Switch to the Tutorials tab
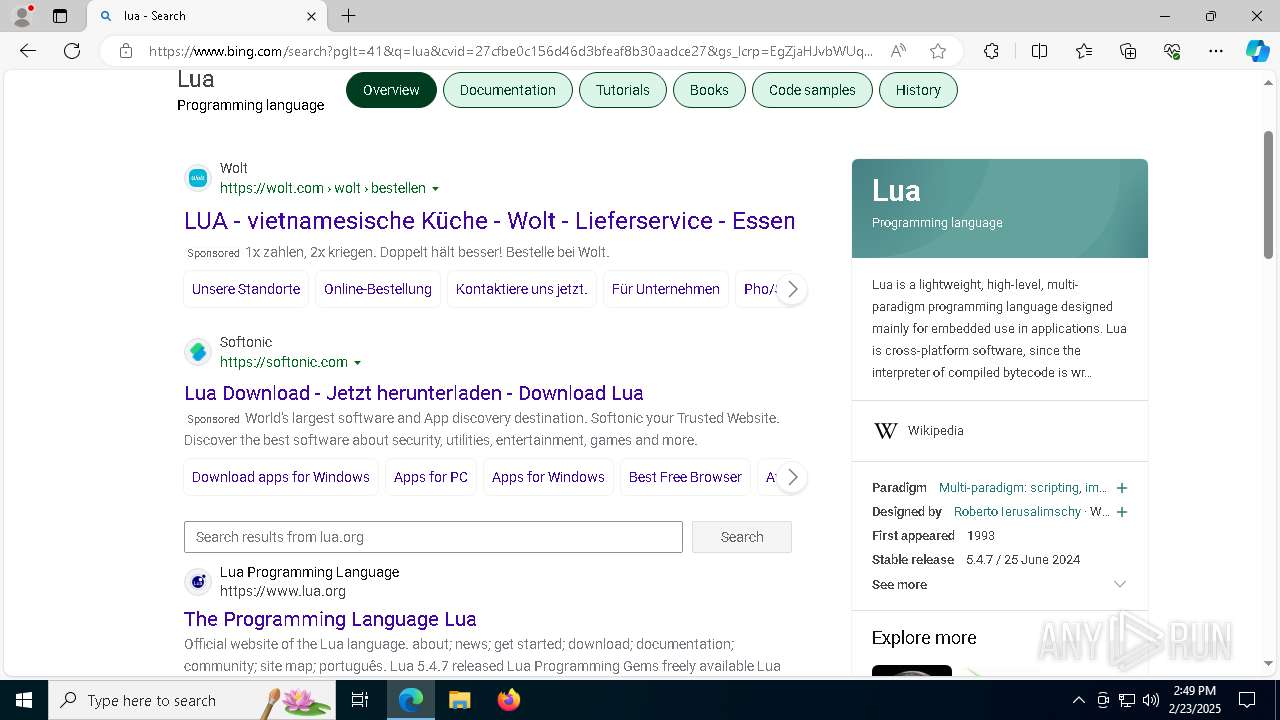This screenshot has height=720, width=1280. point(623,90)
